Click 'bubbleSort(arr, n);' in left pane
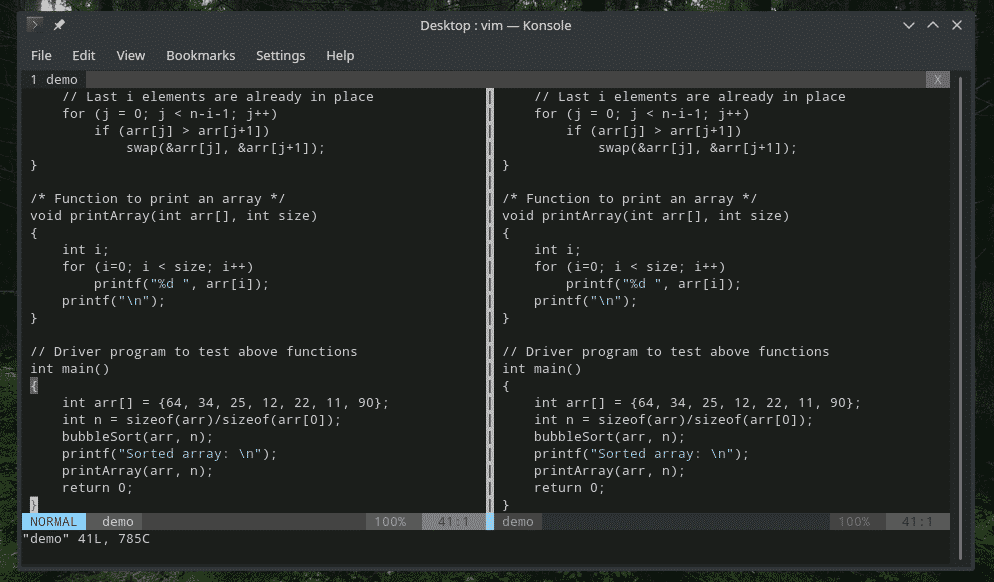The height and width of the screenshot is (582, 994). (x=137, y=437)
